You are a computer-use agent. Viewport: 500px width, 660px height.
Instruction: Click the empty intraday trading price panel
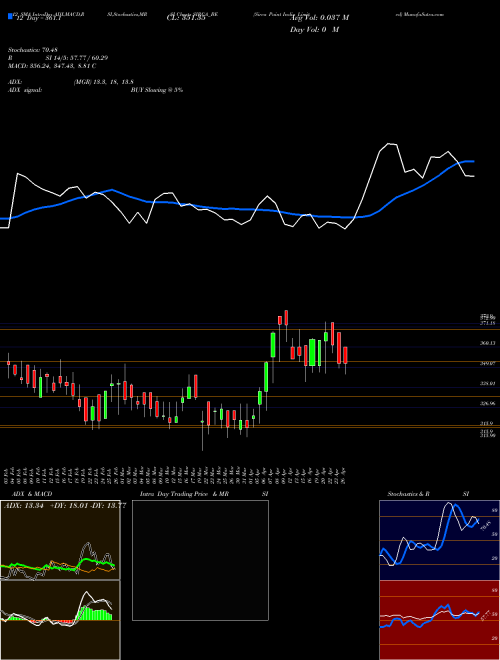tap(200, 560)
